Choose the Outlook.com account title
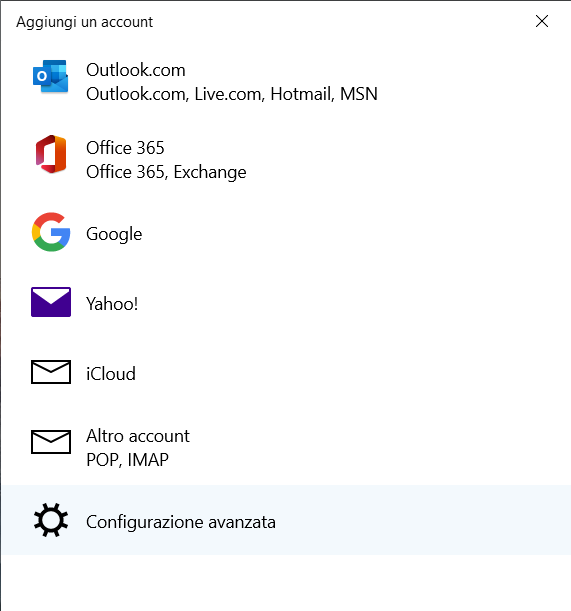Image resolution: width=571 pixels, height=611 pixels. coord(136,71)
